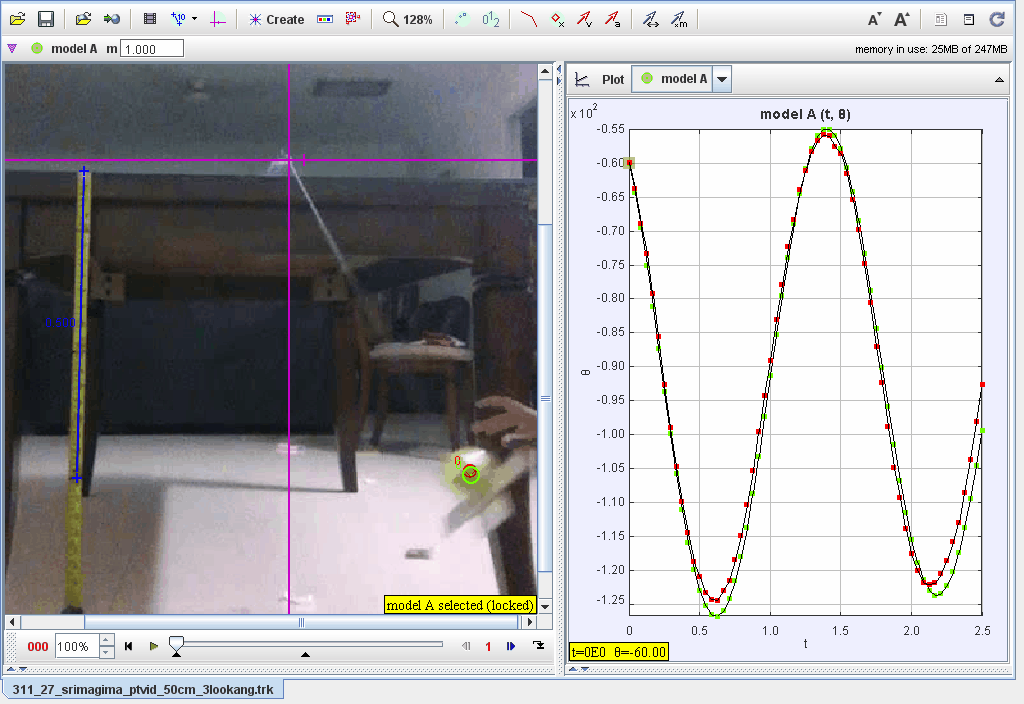Open the model A track dropdown arrow
This screenshot has width=1024, height=704.
pos(722,80)
